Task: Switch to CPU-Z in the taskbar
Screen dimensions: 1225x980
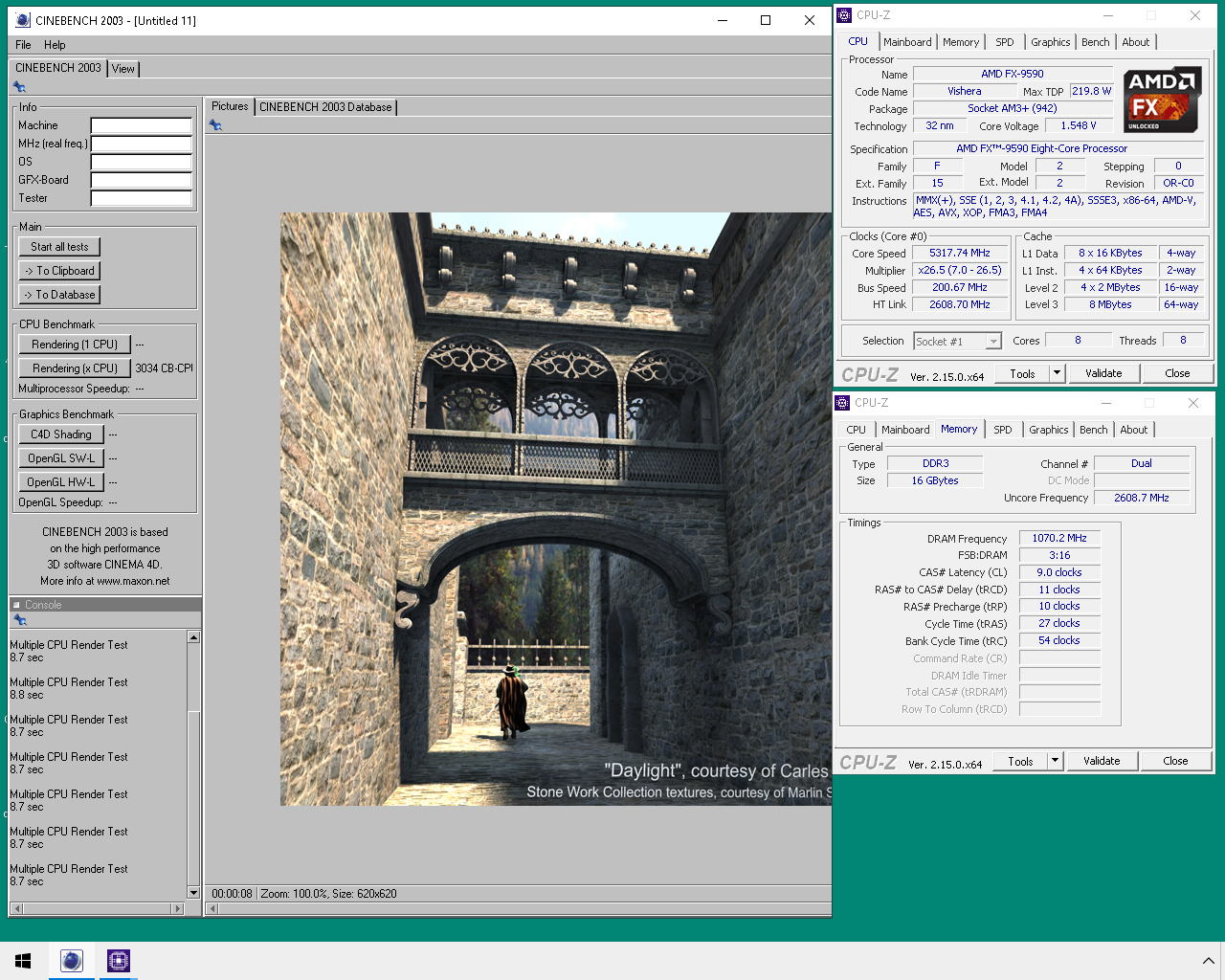Action: (x=118, y=961)
